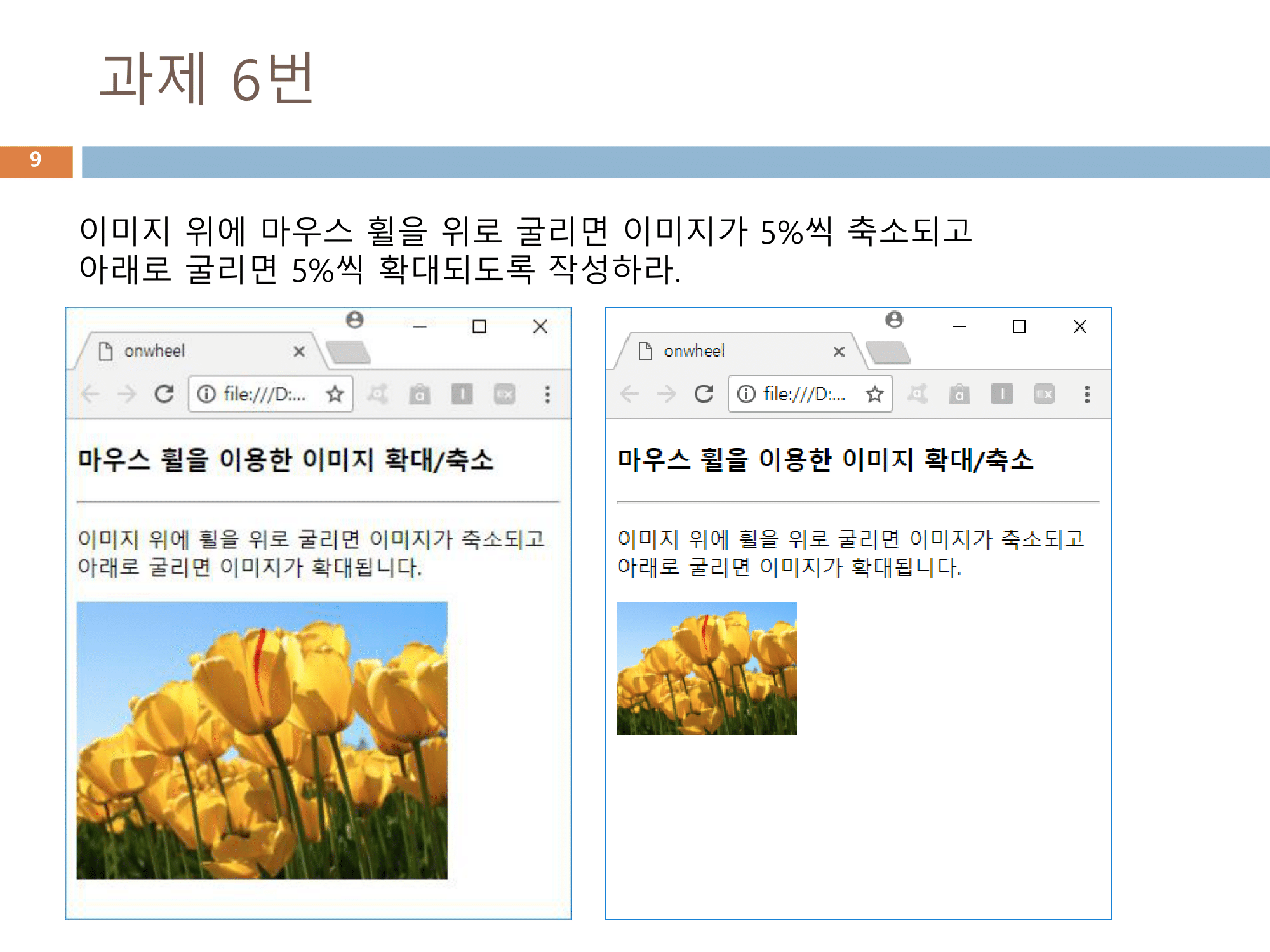Open new tab in right browser window
The height and width of the screenshot is (952, 1270).
pyautogui.click(x=888, y=352)
